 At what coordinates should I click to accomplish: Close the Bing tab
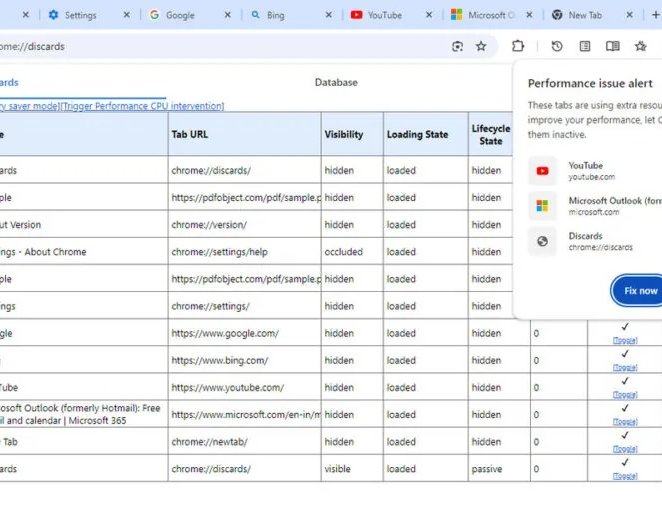click(328, 15)
